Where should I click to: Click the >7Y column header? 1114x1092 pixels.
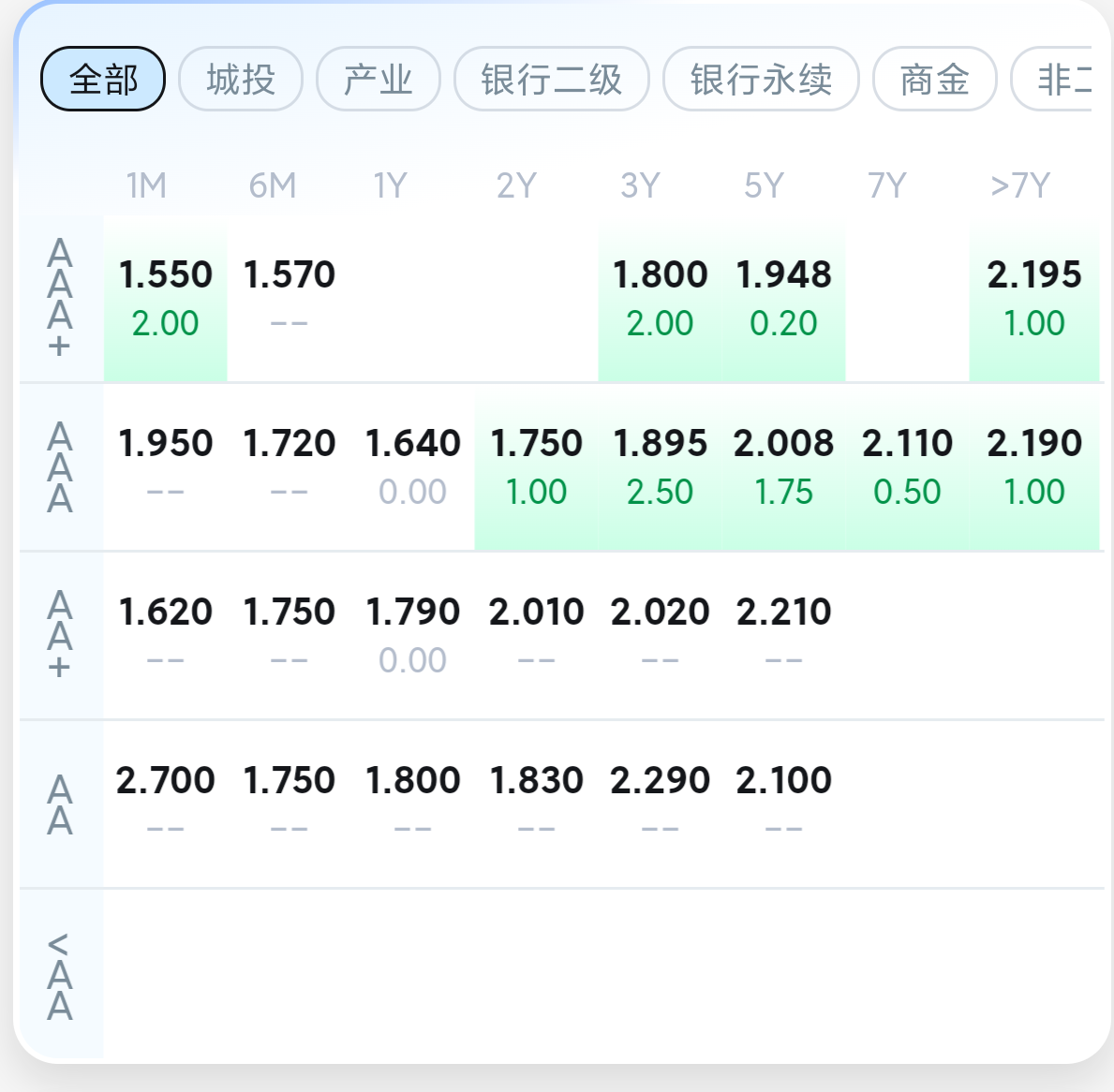tap(1020, 186)
